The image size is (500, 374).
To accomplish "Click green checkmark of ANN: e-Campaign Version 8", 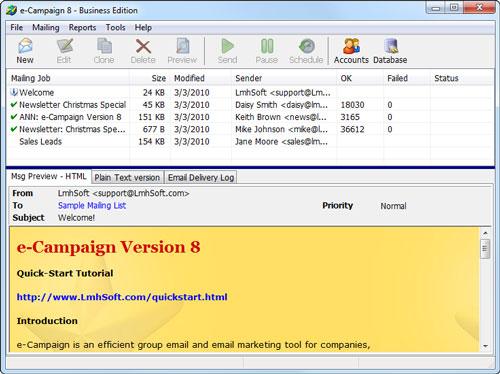I will (14, 117).
